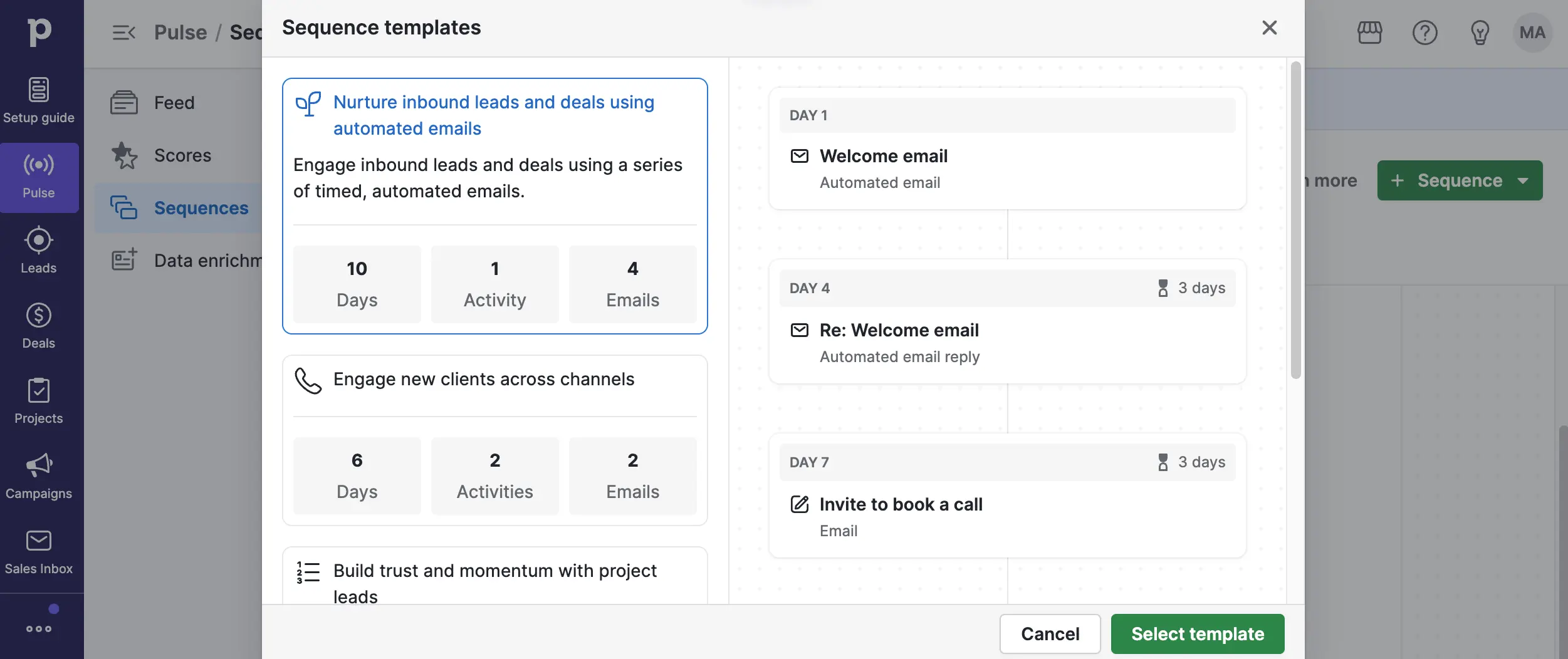This screenshot has width=1568, height=659.
Task: Switch to the Scores section
Action: pos(182,155)
